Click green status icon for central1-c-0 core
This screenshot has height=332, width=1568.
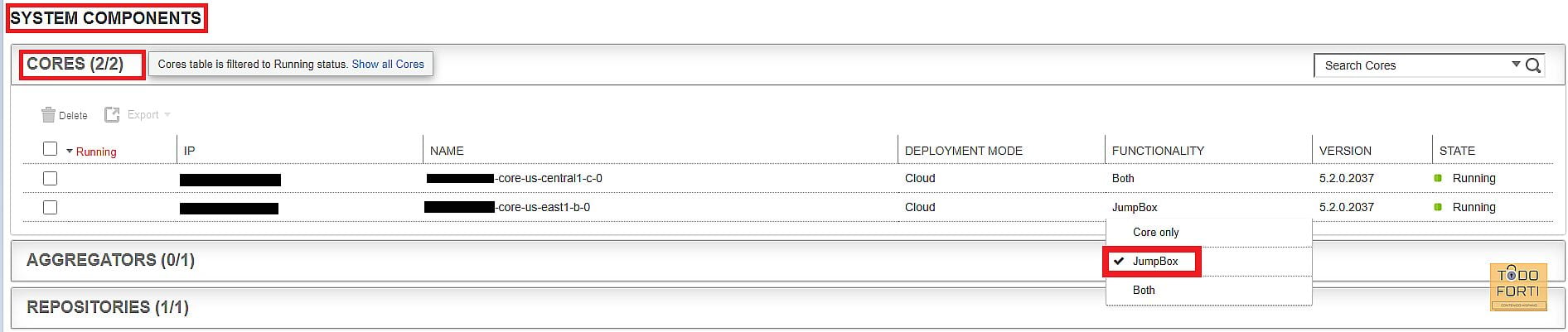coord(1438,178)
